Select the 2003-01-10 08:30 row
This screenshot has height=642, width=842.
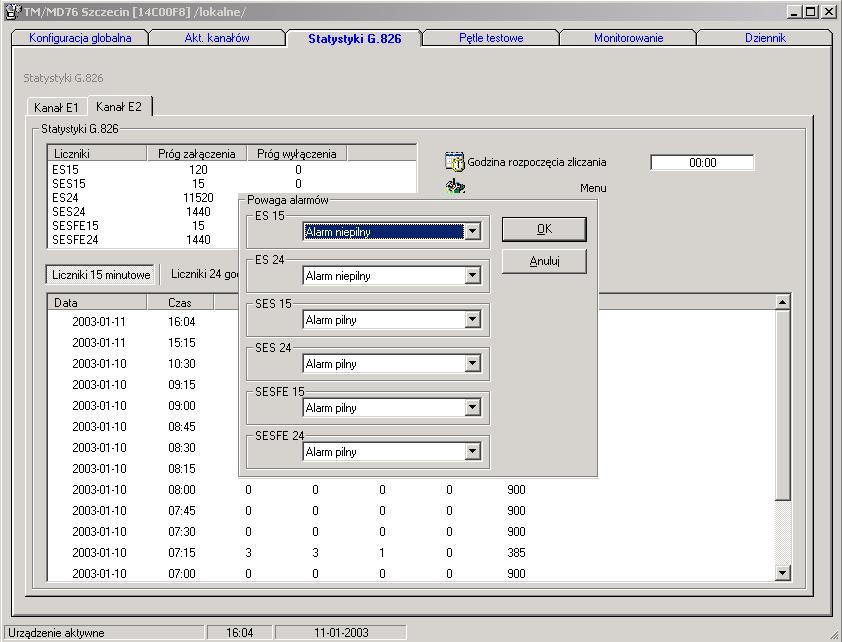click(x=143, y=447)
